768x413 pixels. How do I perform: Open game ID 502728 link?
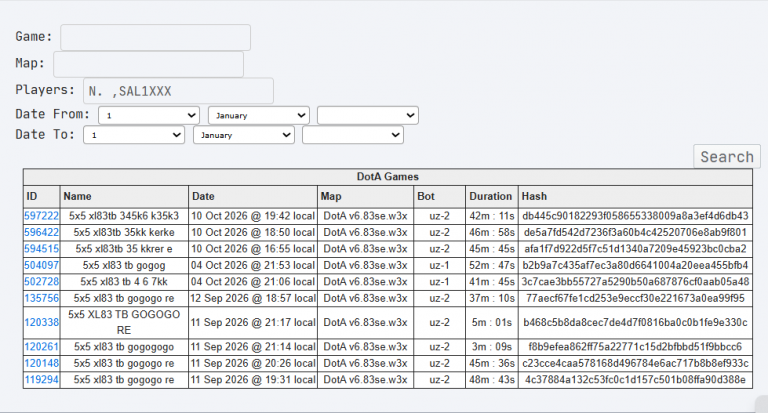coord(41,282)
